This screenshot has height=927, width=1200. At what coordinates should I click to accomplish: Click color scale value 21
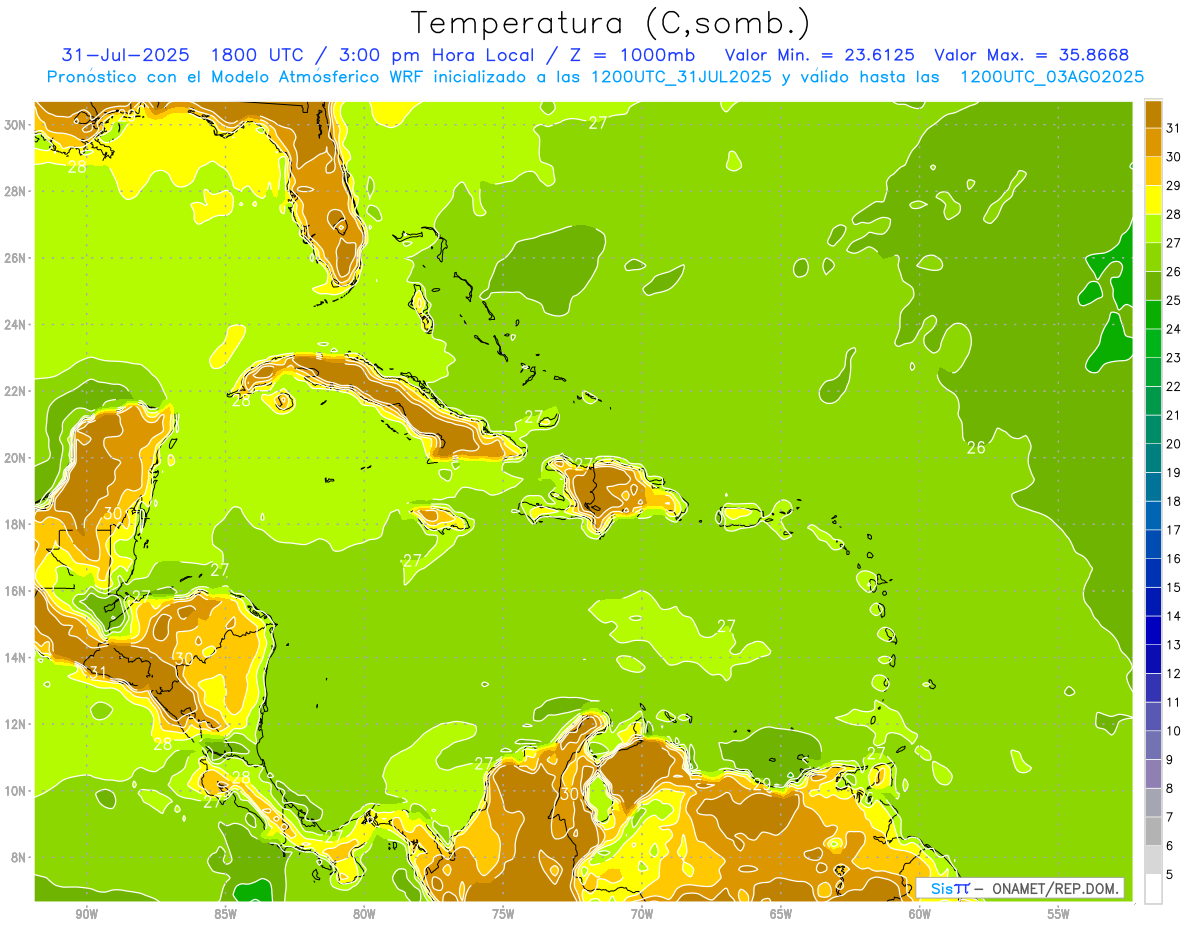pyautogui.click(x=1174, y=415)
